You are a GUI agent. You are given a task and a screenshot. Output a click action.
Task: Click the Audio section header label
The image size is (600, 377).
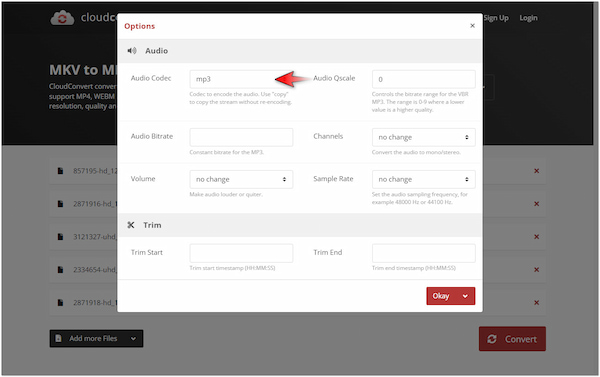[157, 51]
